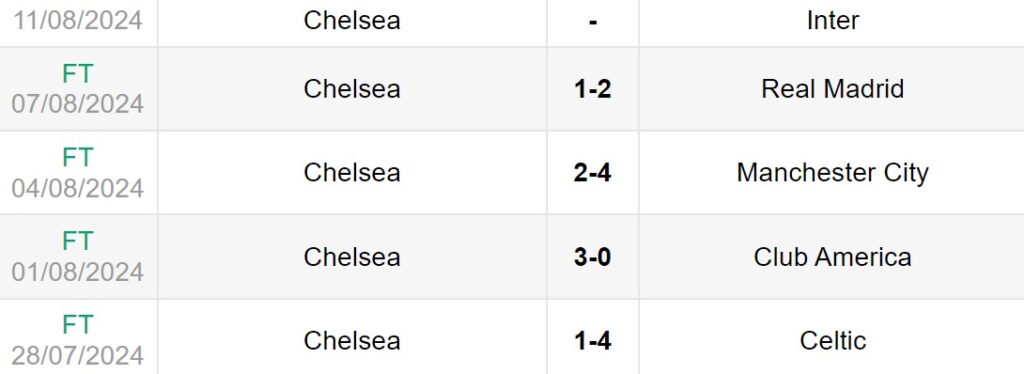1024x374 pixels.
Task: Click the Inter team name
Action: pyautogui.click(x=832, y=20)
